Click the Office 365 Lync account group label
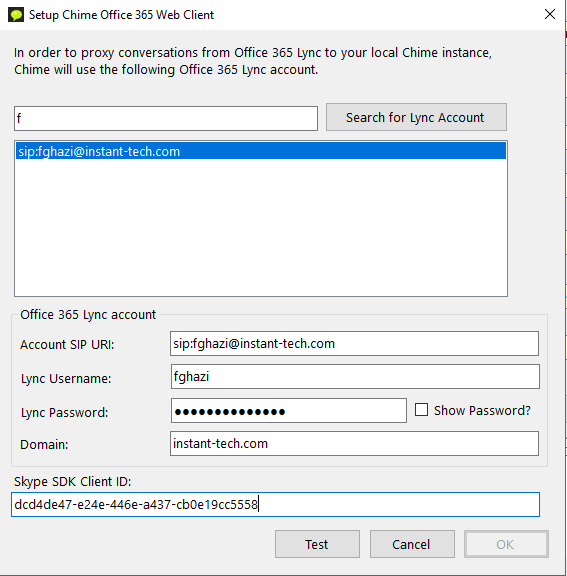 pyautogui.click(x=88, y=315)
